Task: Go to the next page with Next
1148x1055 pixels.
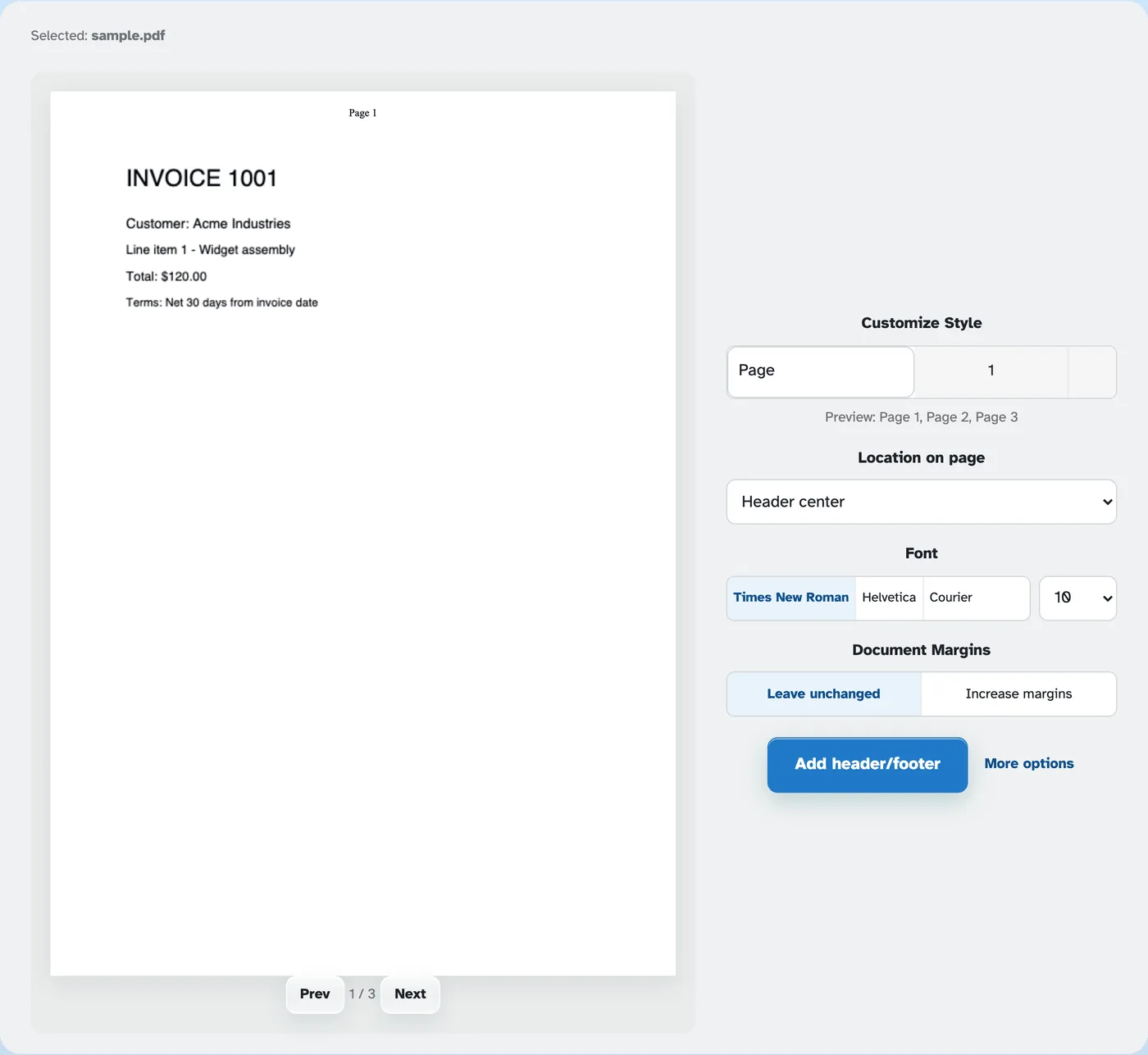Action: tap(410, 994)
